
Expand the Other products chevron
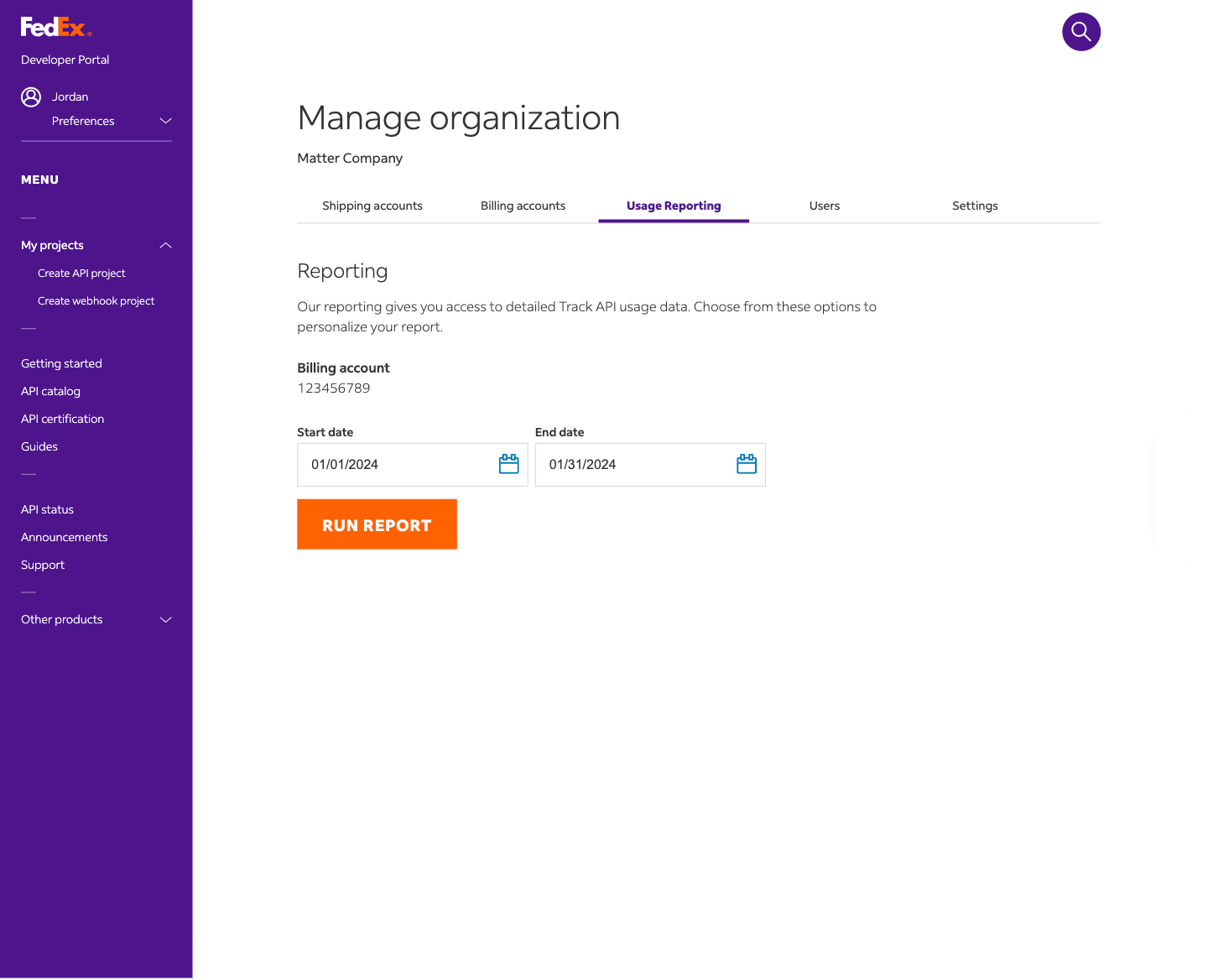[x=166, y=620]
